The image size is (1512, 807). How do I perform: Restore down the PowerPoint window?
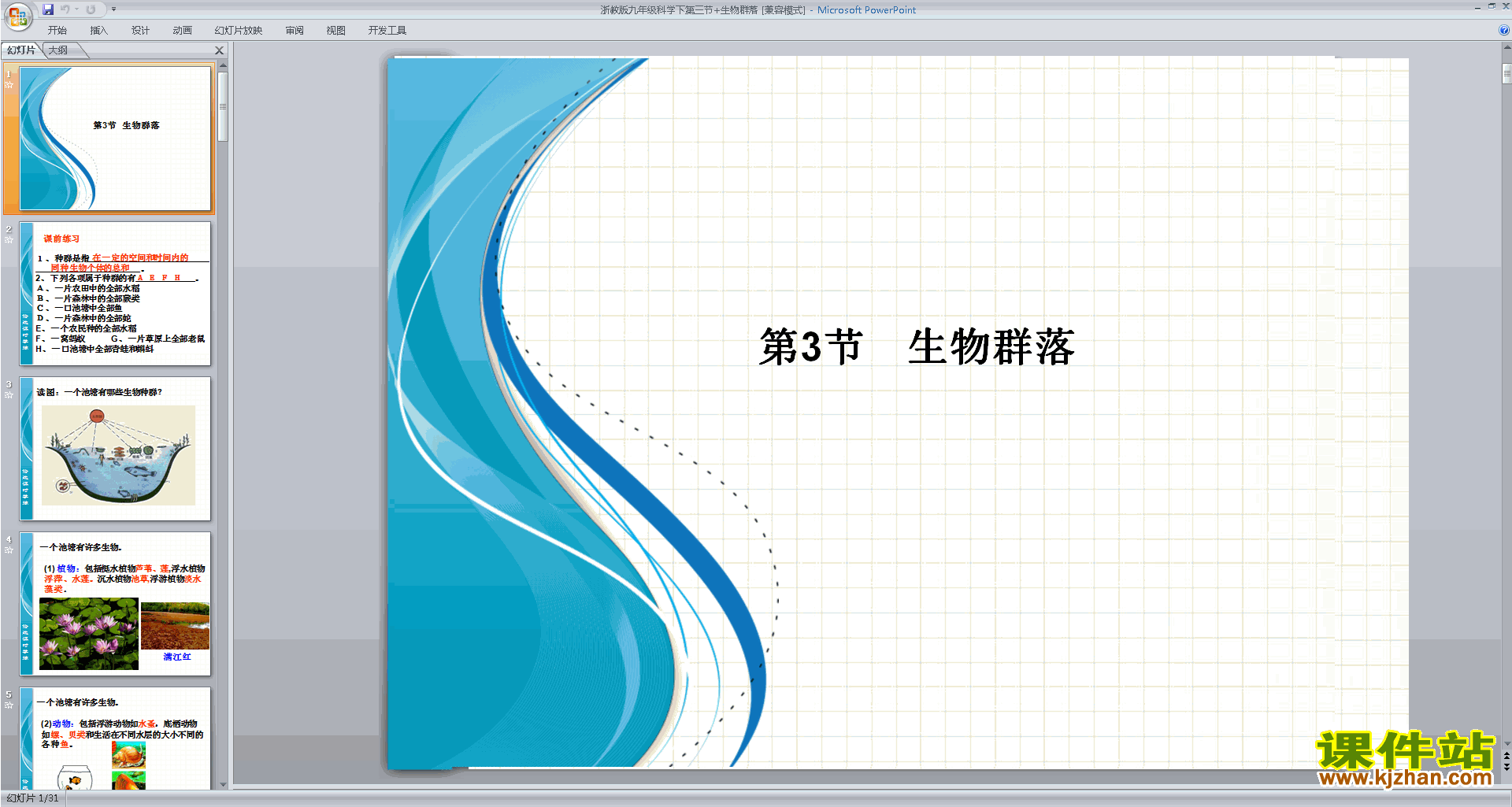click(x=1492, y=6)
